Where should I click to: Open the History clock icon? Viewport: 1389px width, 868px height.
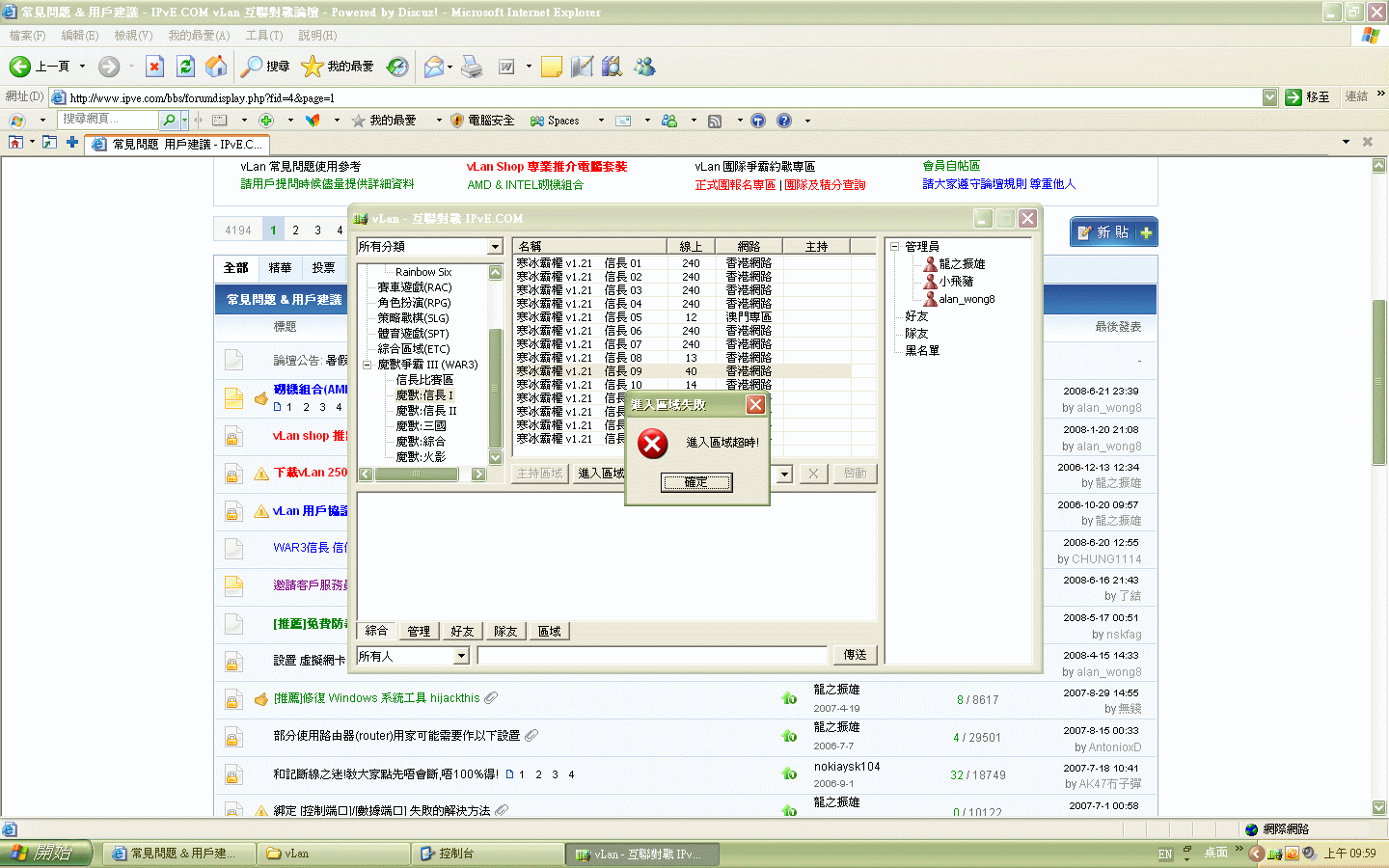397,66
